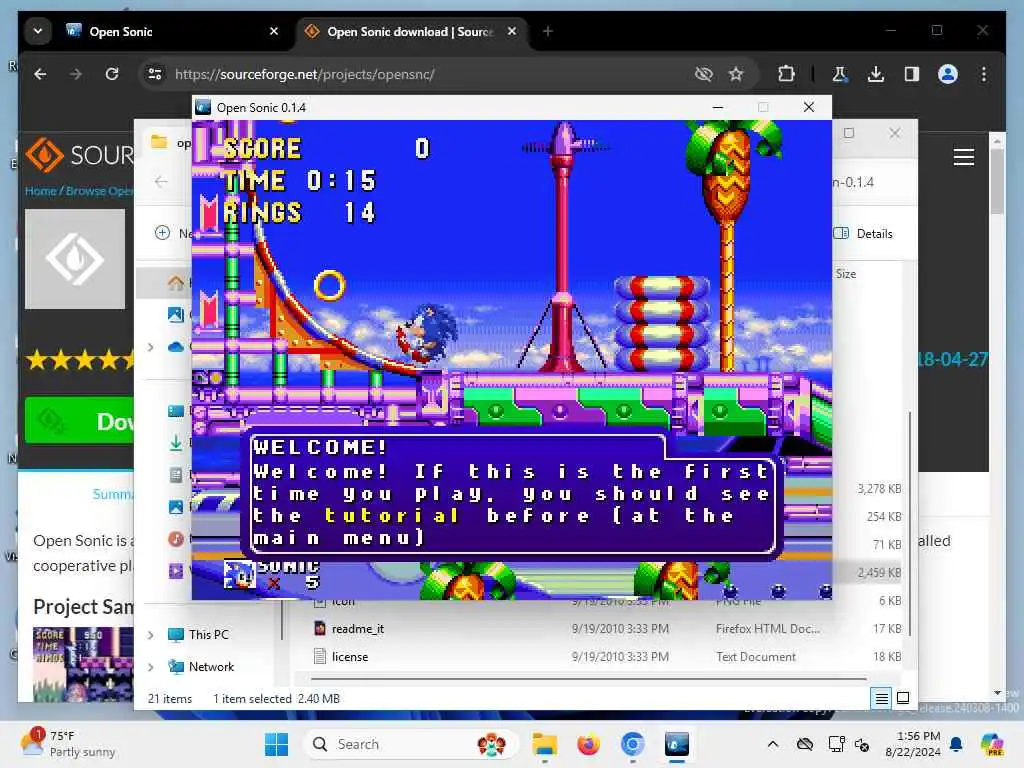Click the SourceForge logo
Screen dimensions: 1024x768
79,155
